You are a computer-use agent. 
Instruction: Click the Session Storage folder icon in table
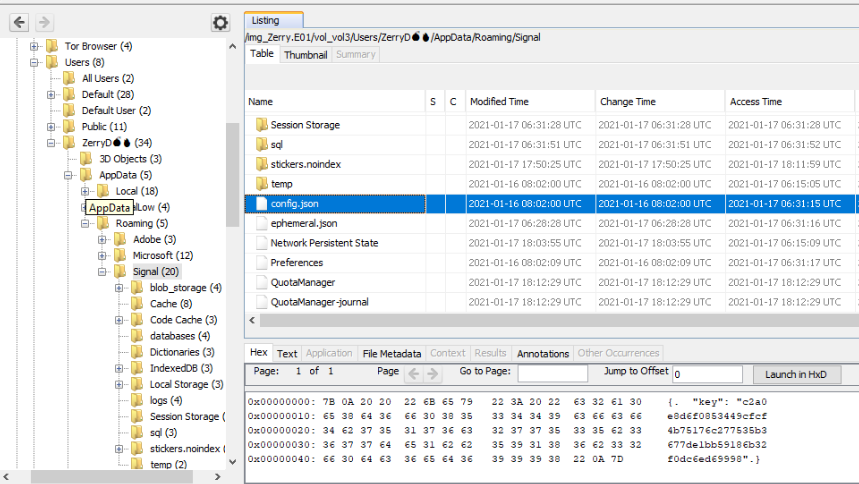coord(261,125)
